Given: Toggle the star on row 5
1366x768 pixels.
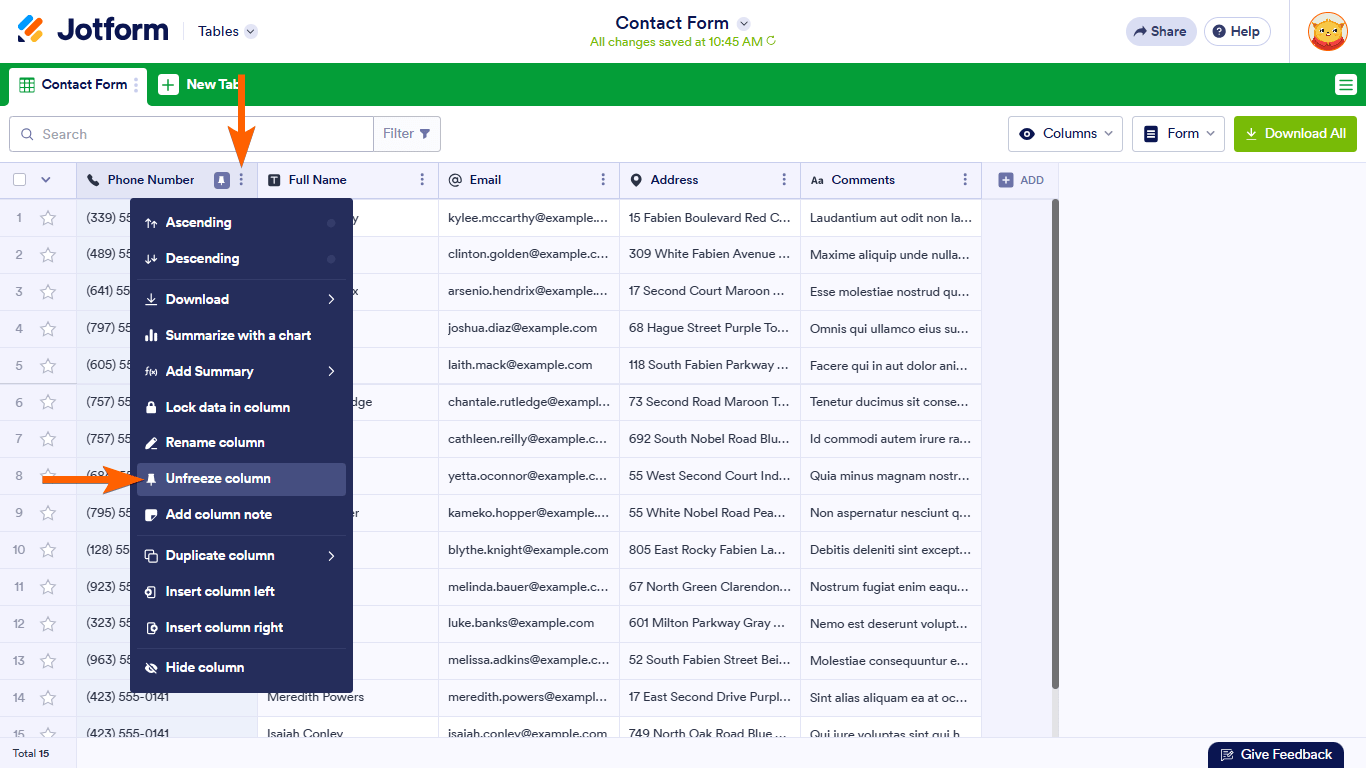Looking at the screenshot, I should 48,365.
